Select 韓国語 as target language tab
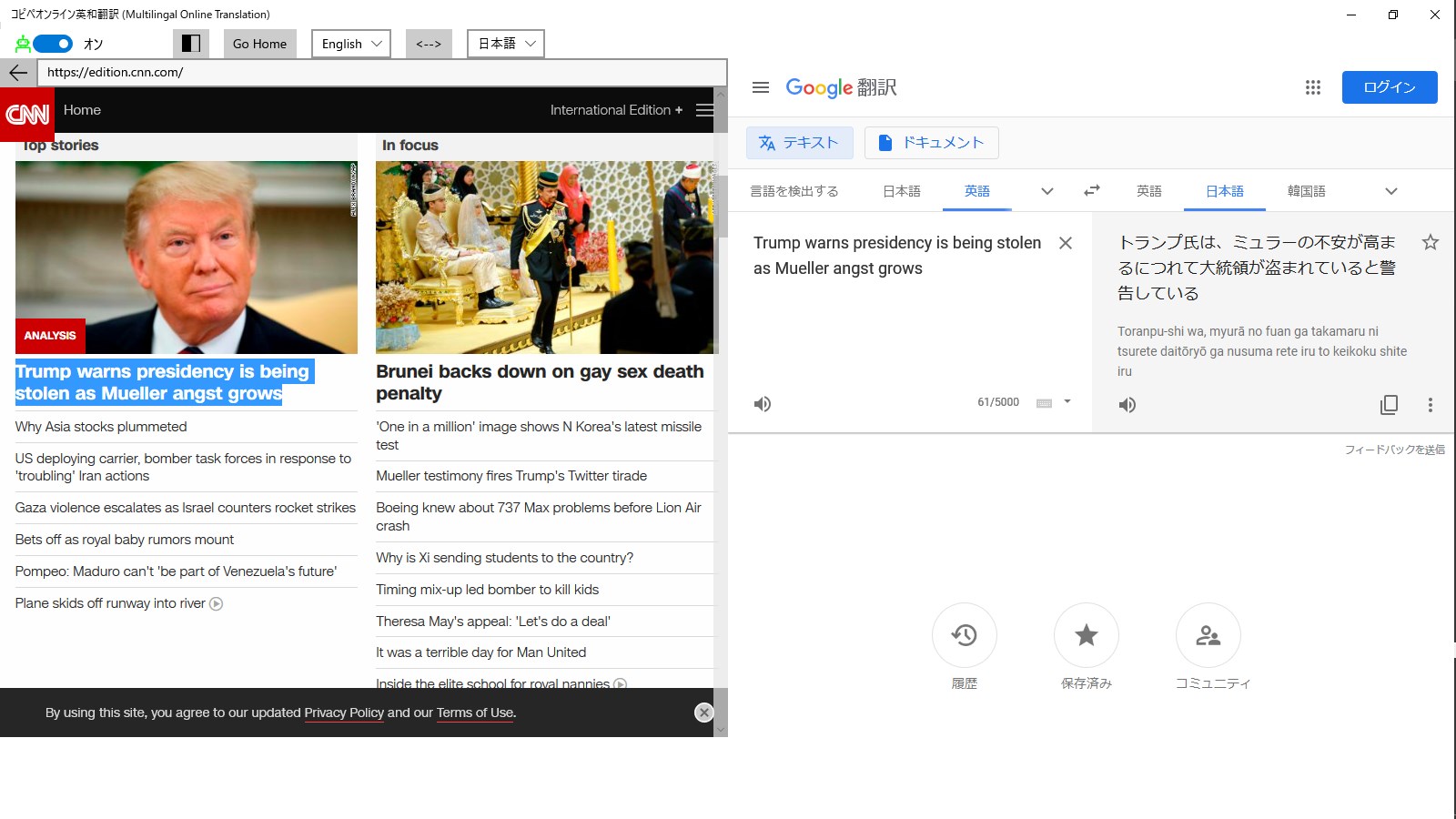Image resolution: width=1456 pixels, height=819 pixels. pyautogui.click(x=1307, y=191)
